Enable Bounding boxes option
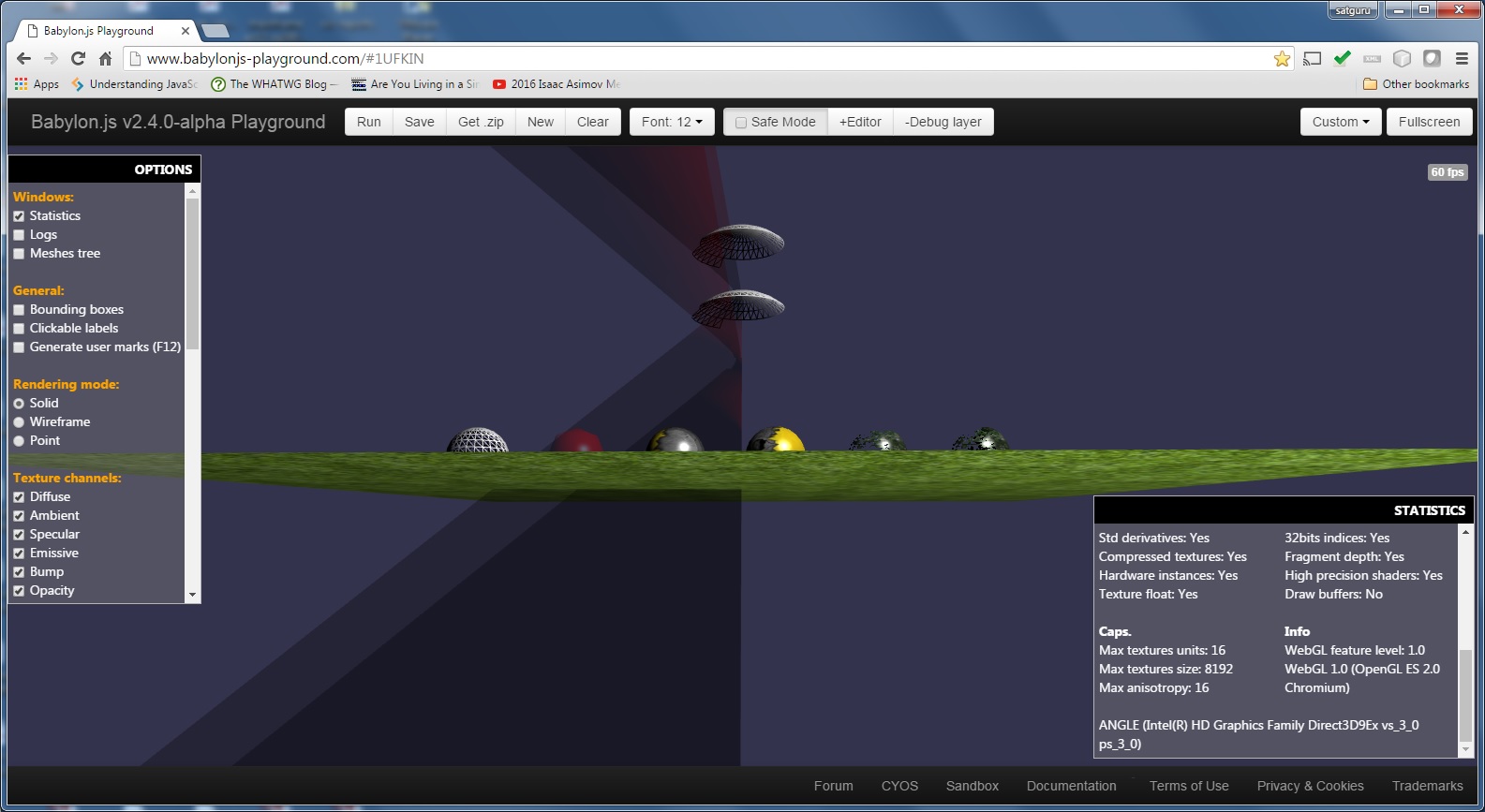This screenshot has height=812, width=1485. (x=19, y=310)
